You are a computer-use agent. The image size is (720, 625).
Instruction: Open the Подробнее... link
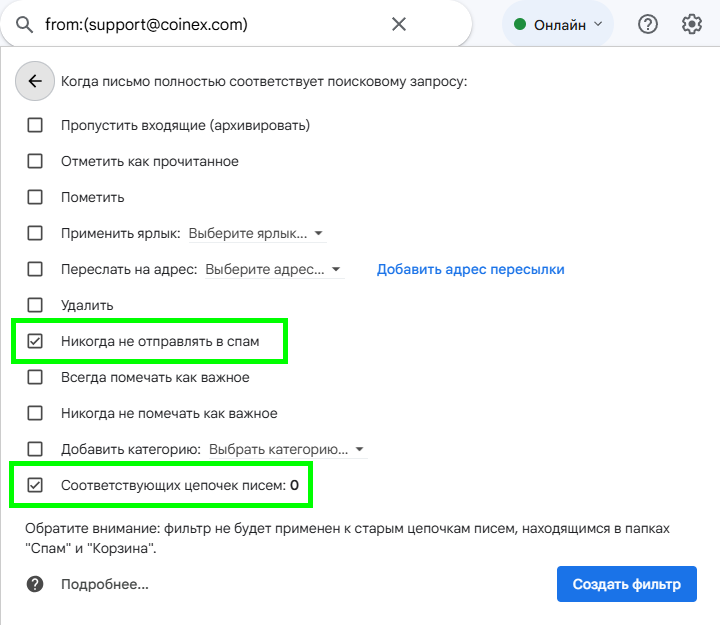pyautogui.click(x=105, y=584)
